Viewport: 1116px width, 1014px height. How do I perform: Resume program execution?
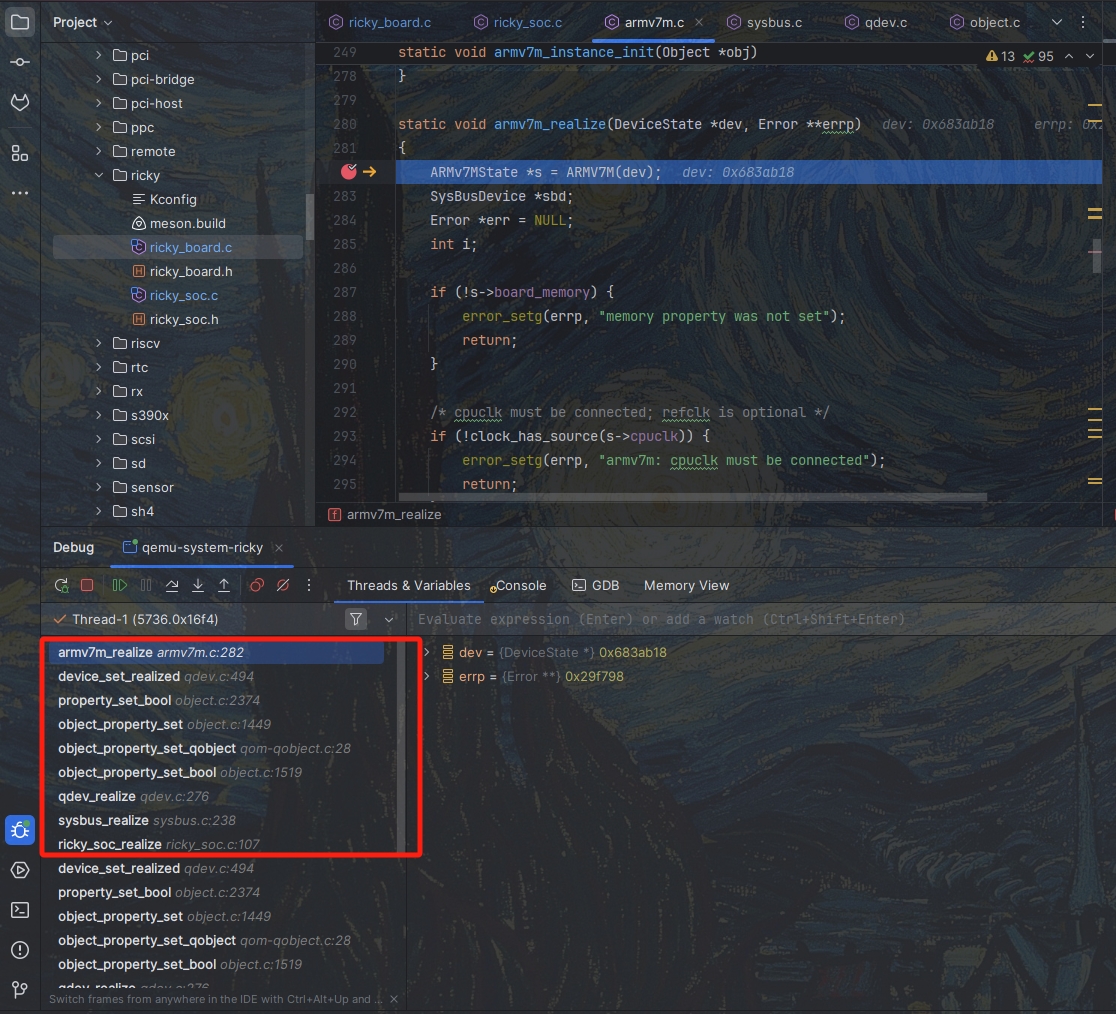[119, 585]
